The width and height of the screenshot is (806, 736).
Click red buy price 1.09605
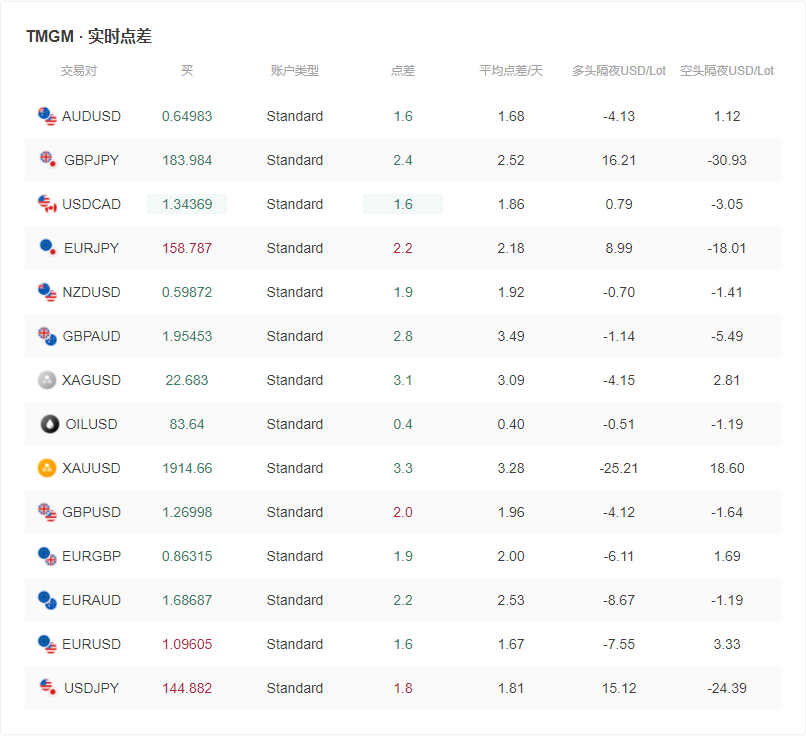click(x=187, y=644)
